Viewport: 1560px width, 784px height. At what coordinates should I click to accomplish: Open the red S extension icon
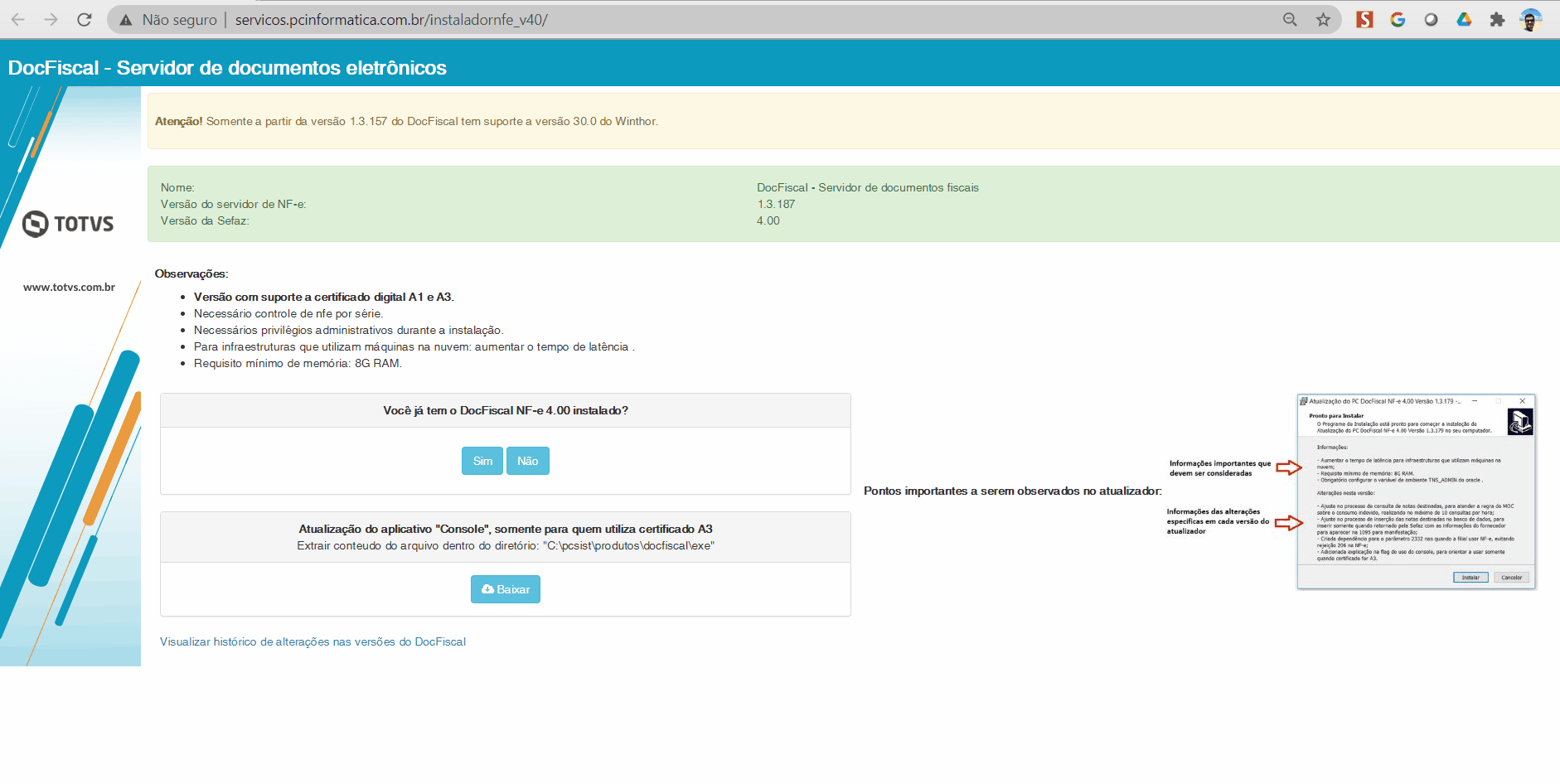[x=1364, y=20]
